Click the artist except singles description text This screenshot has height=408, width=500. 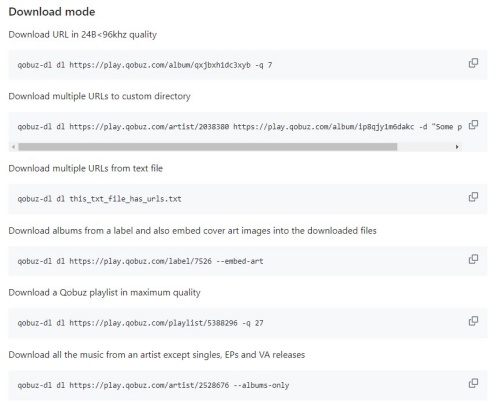coord(157,355)
